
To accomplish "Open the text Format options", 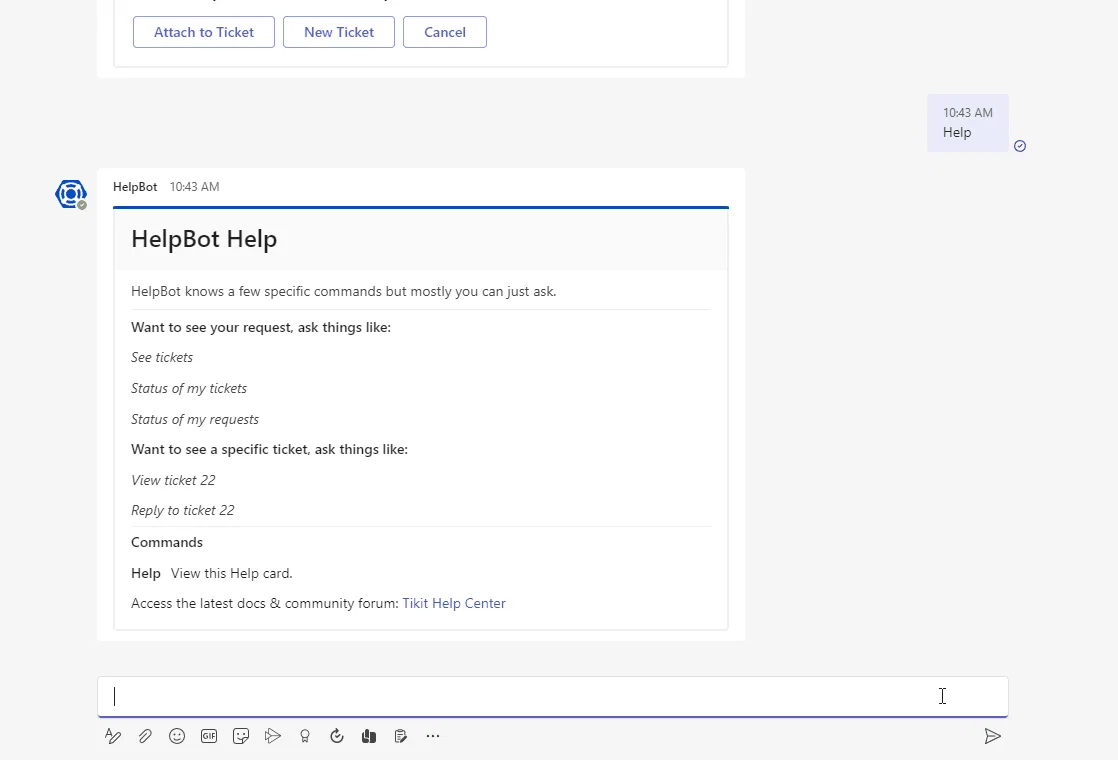I will (113, 736).
